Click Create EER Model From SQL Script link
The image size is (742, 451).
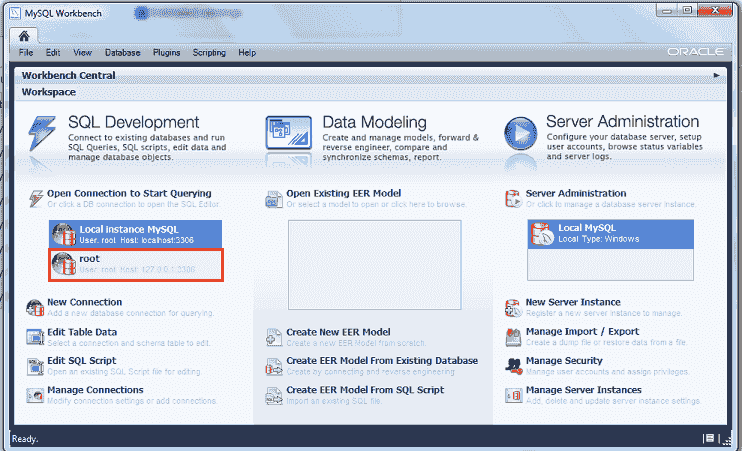pos(365,389)
